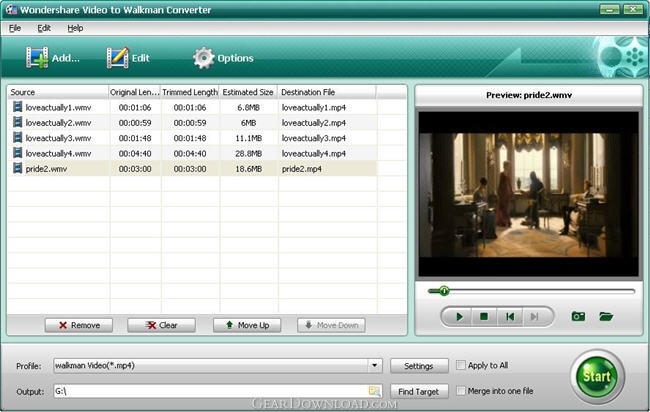This screenshot has height=412, width=650.
Task: Clear all files with Clear button
Action: 161,325
